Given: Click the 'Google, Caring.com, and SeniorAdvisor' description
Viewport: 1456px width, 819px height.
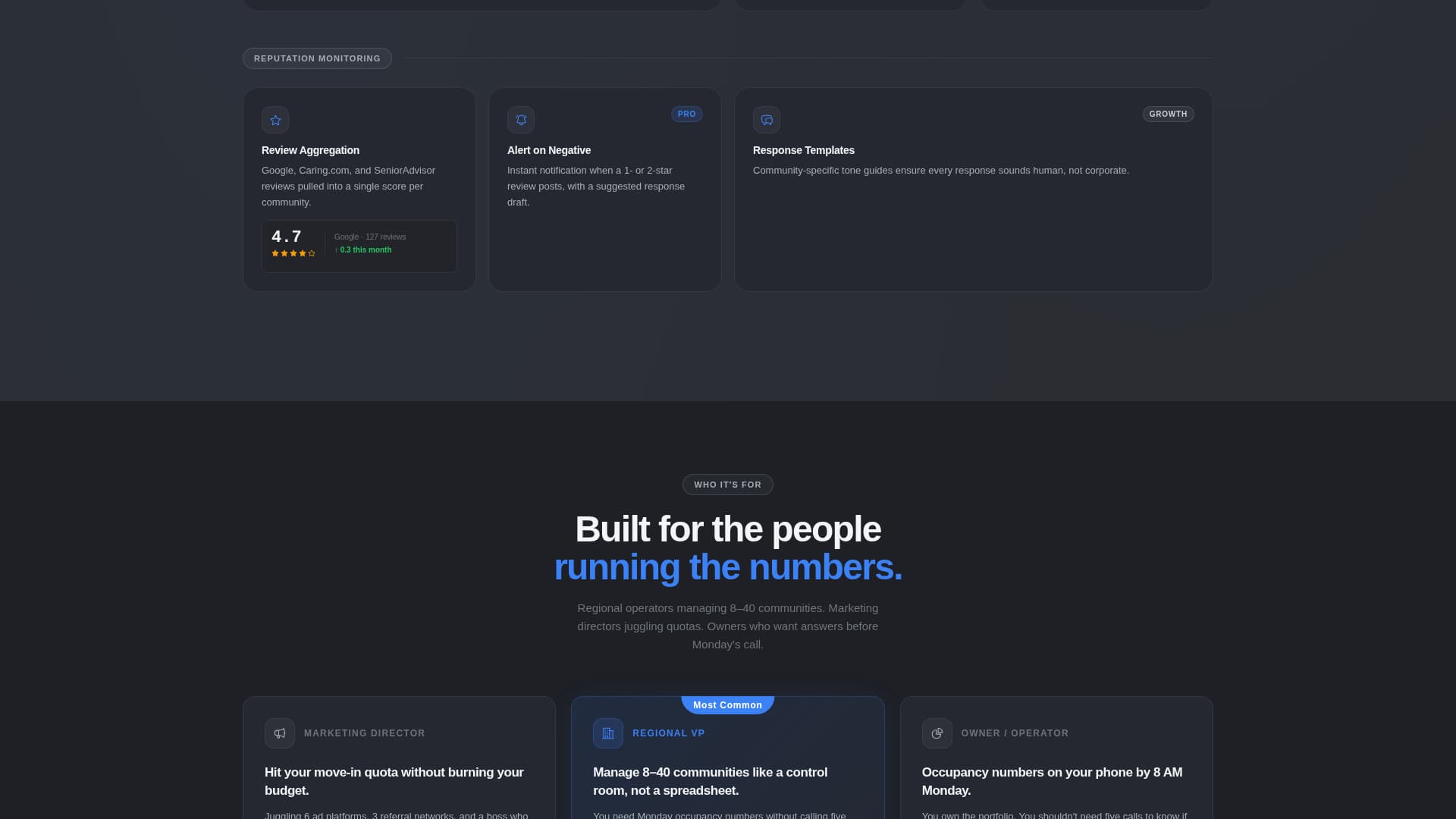Looking at the screenshot, I should point(348,187).
